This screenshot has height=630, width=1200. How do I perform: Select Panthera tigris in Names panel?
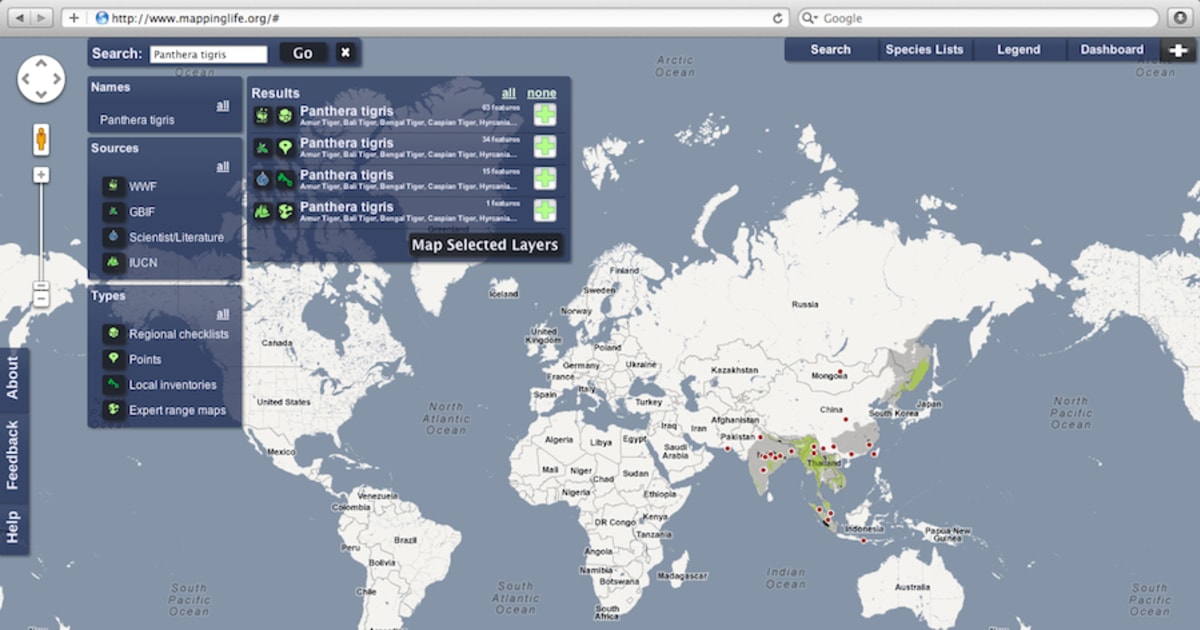pos(137,120)
